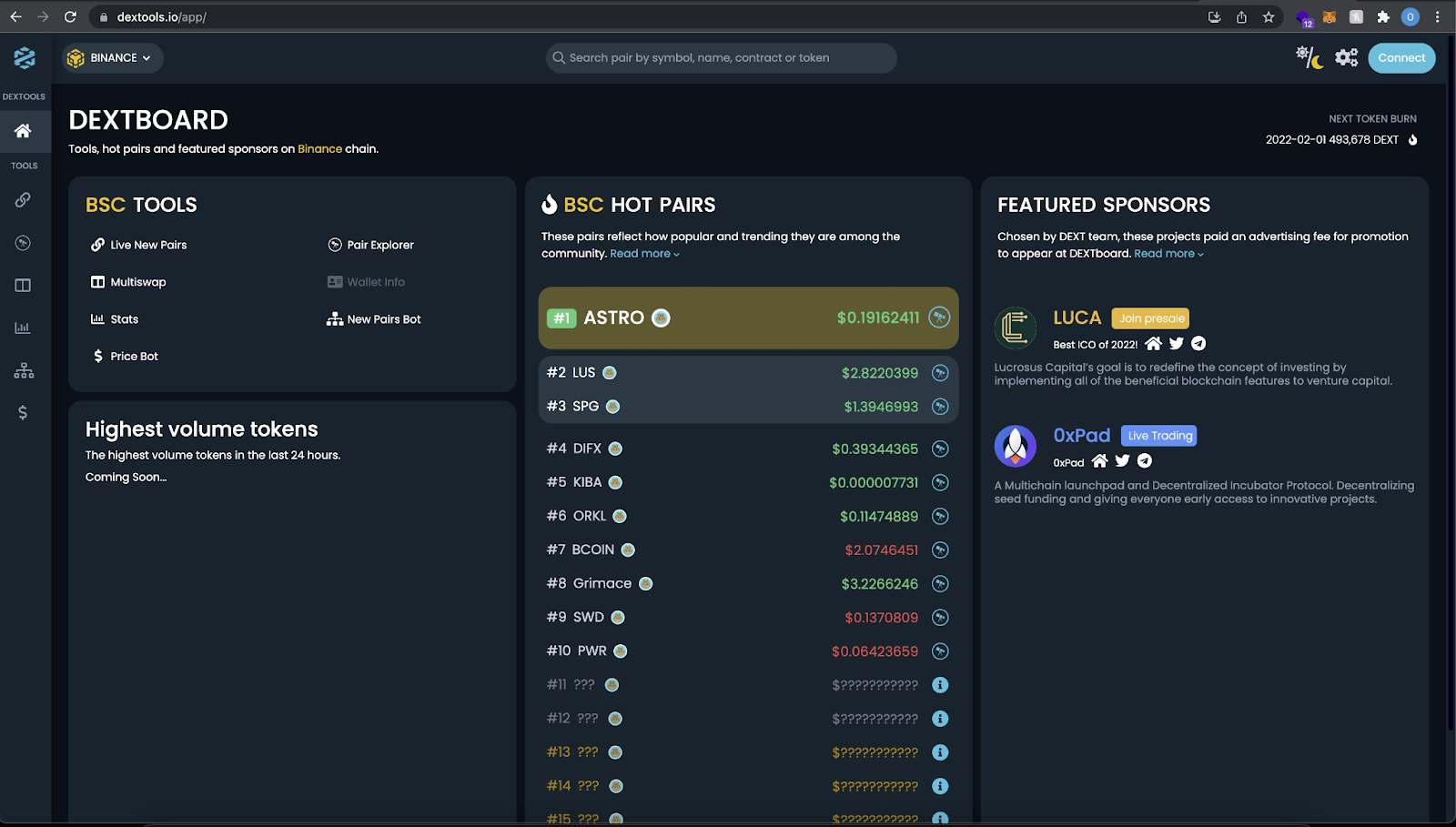Open New Pairs Bot sitemap sidebar icon
This screenshot has width=1456, height=827.
pos(24,370)
